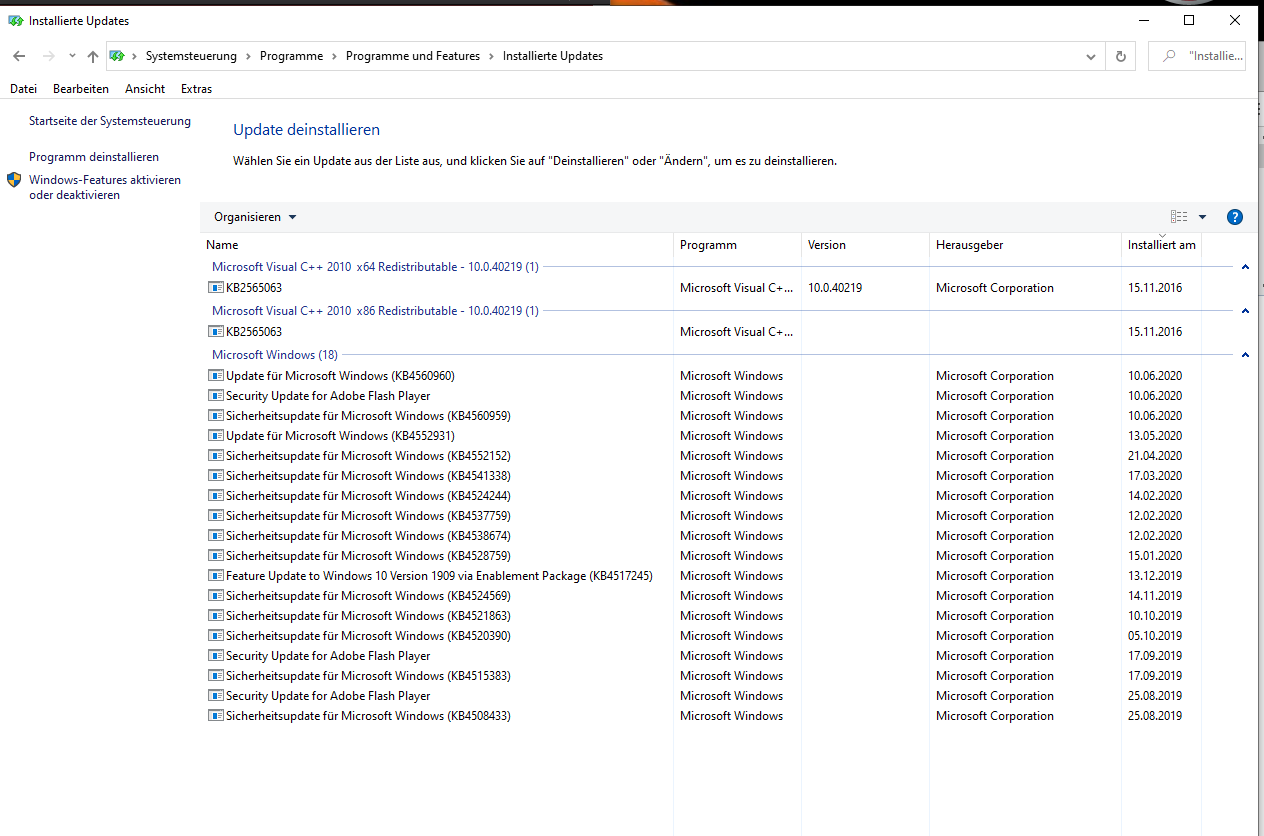Image resolution: width=1264 pixels, height=836 pixels.
Task: Click Systemsteuerung in the breadcrumb
Action: [x=191, y=56]
